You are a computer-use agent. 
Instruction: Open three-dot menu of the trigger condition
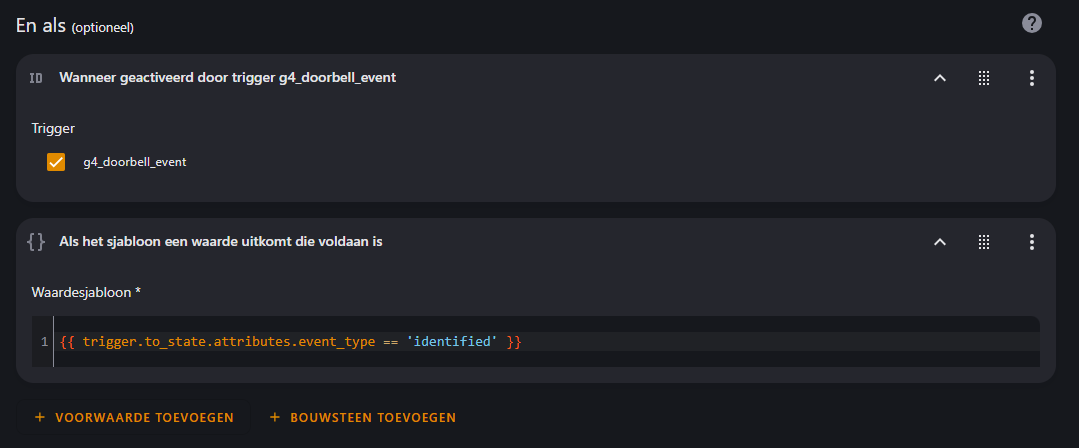[x=1031, y=78]
